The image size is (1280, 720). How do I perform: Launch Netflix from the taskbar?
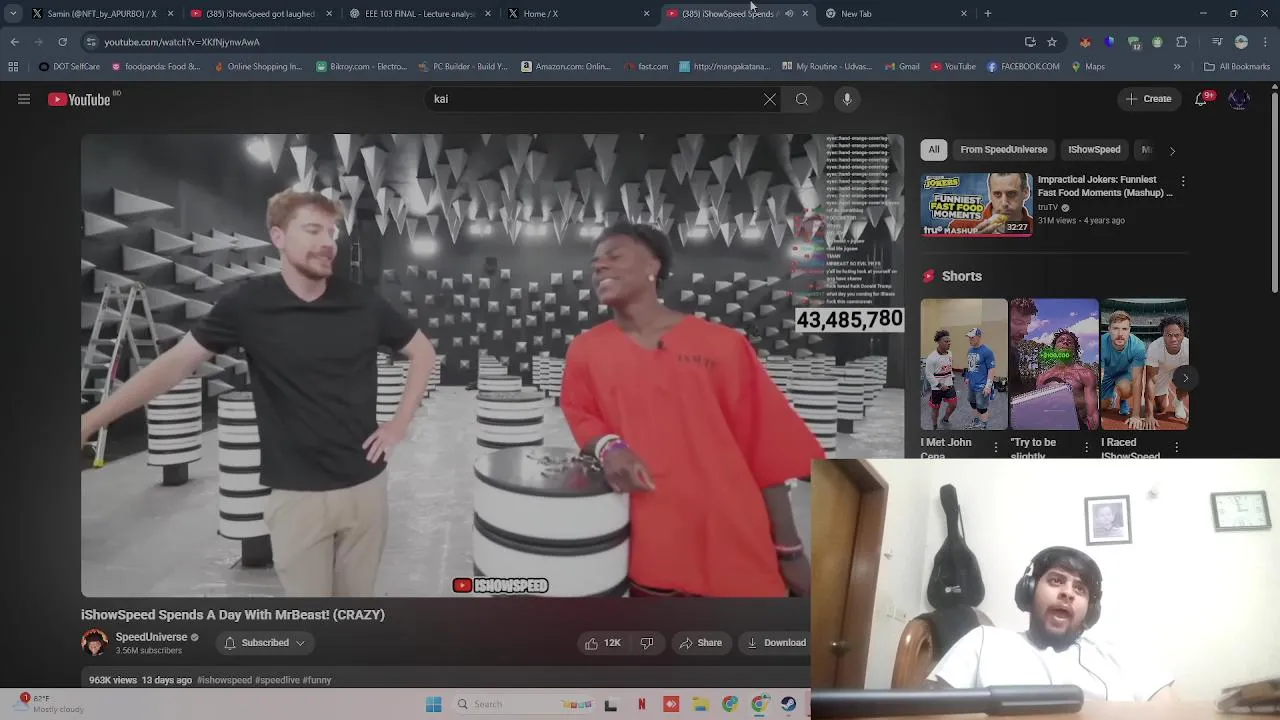tap(642, 704)
